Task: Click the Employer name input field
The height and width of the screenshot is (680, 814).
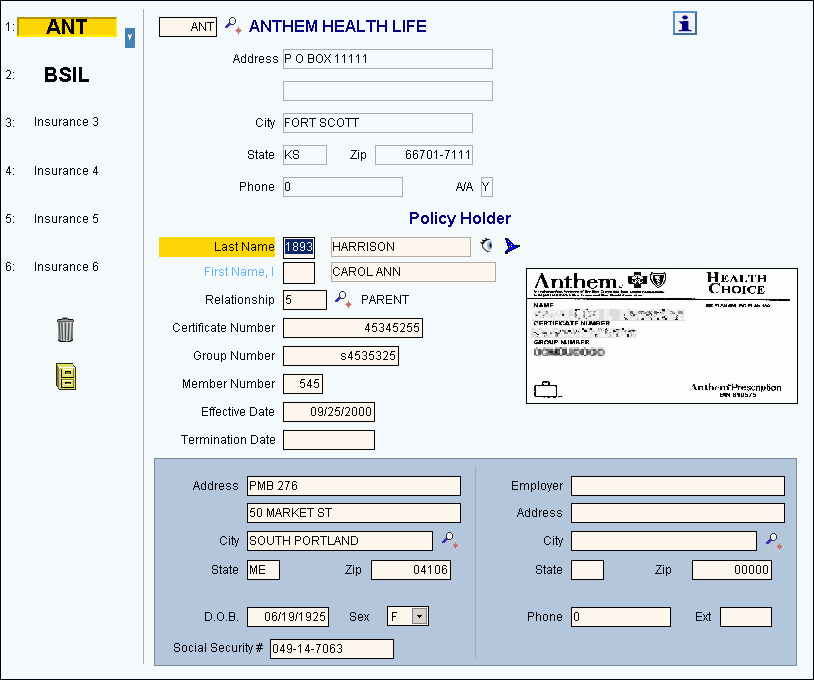Action: tap(677, 486)
